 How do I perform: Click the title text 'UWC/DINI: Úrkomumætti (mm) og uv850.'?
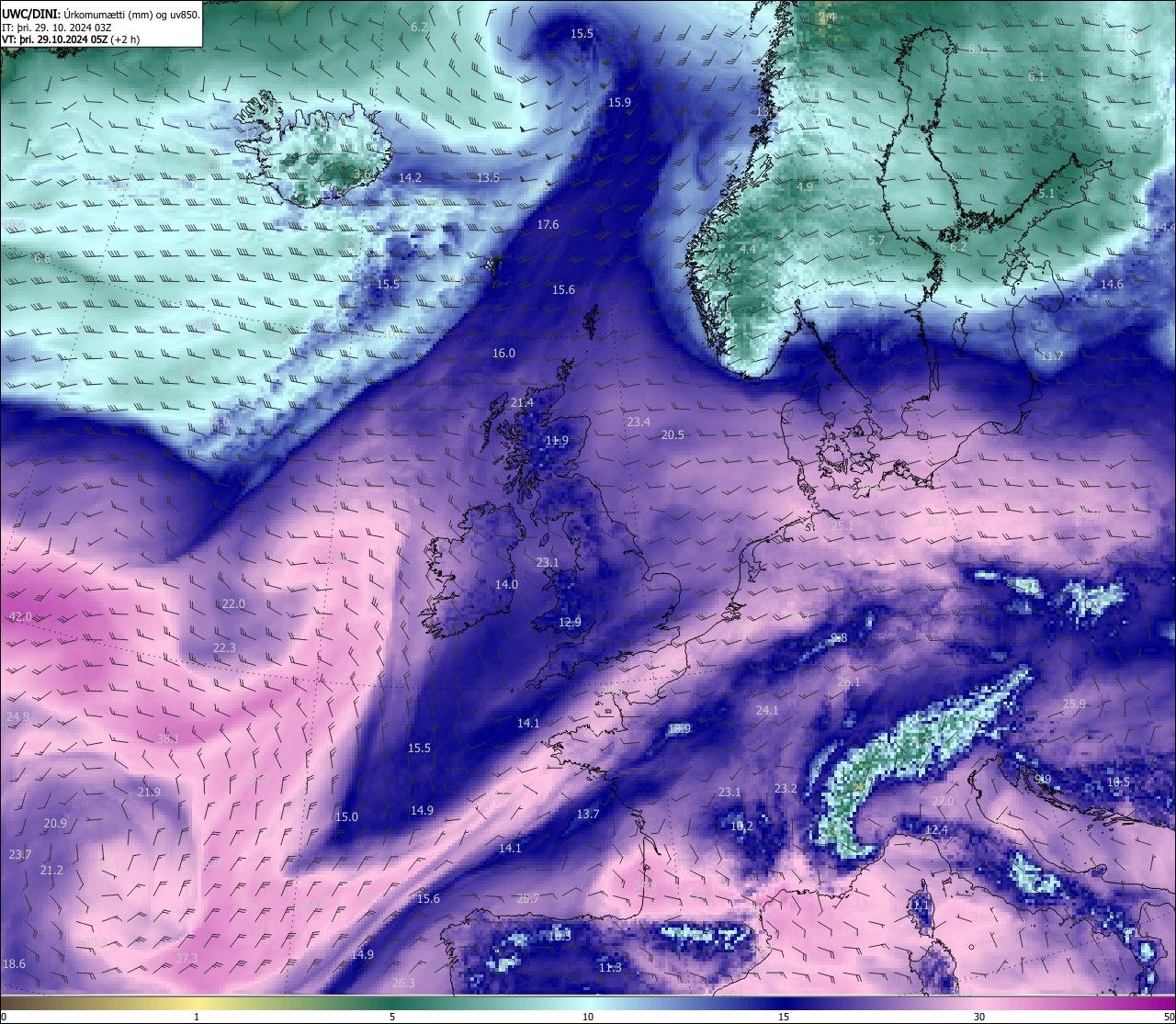101,14
